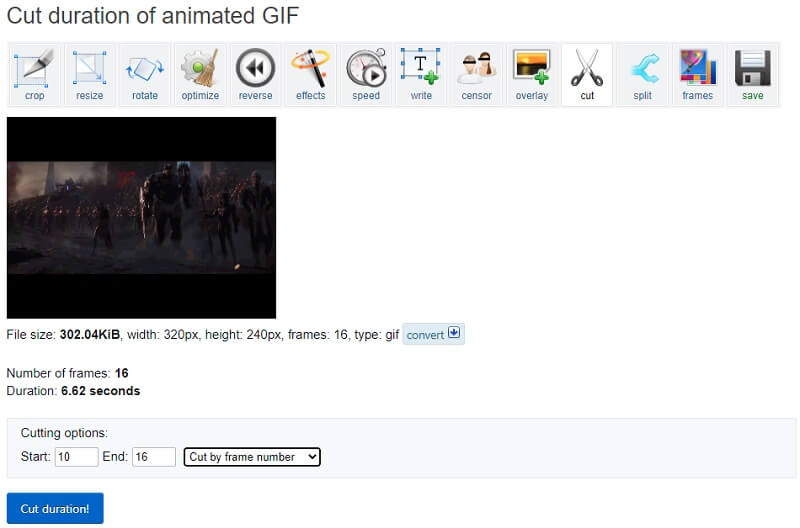Focus the End frame input field
This screenshot has height=528, width=800.
click(154, 457)
